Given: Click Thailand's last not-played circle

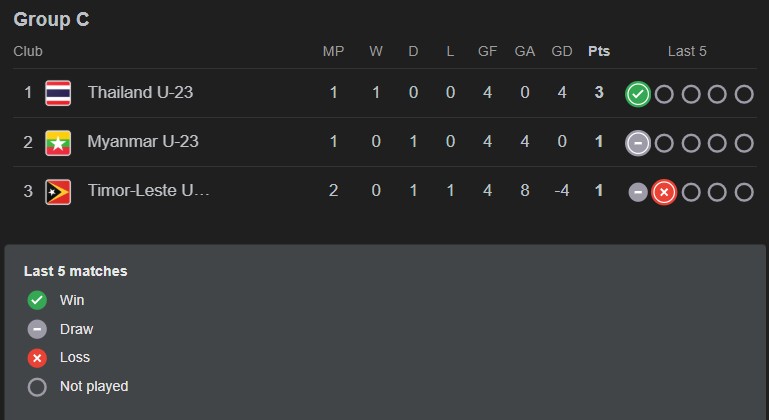Looking at the screenshot, I should [743, 94].
